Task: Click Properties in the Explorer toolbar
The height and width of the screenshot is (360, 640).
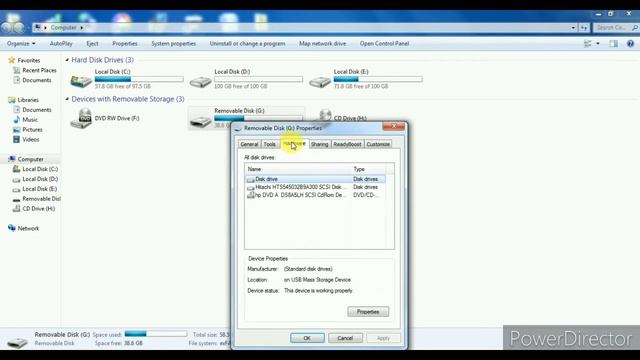Action: [x=125, y=44]
